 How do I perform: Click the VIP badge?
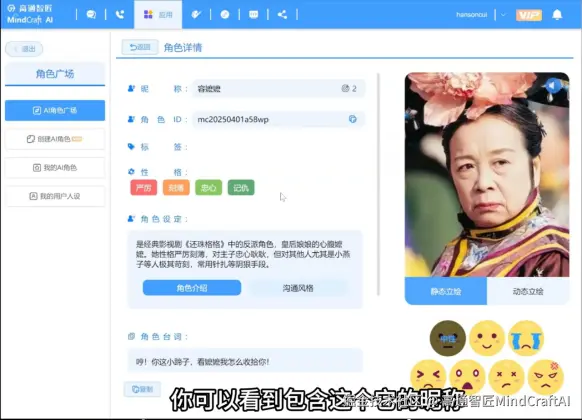pos(529,15)
